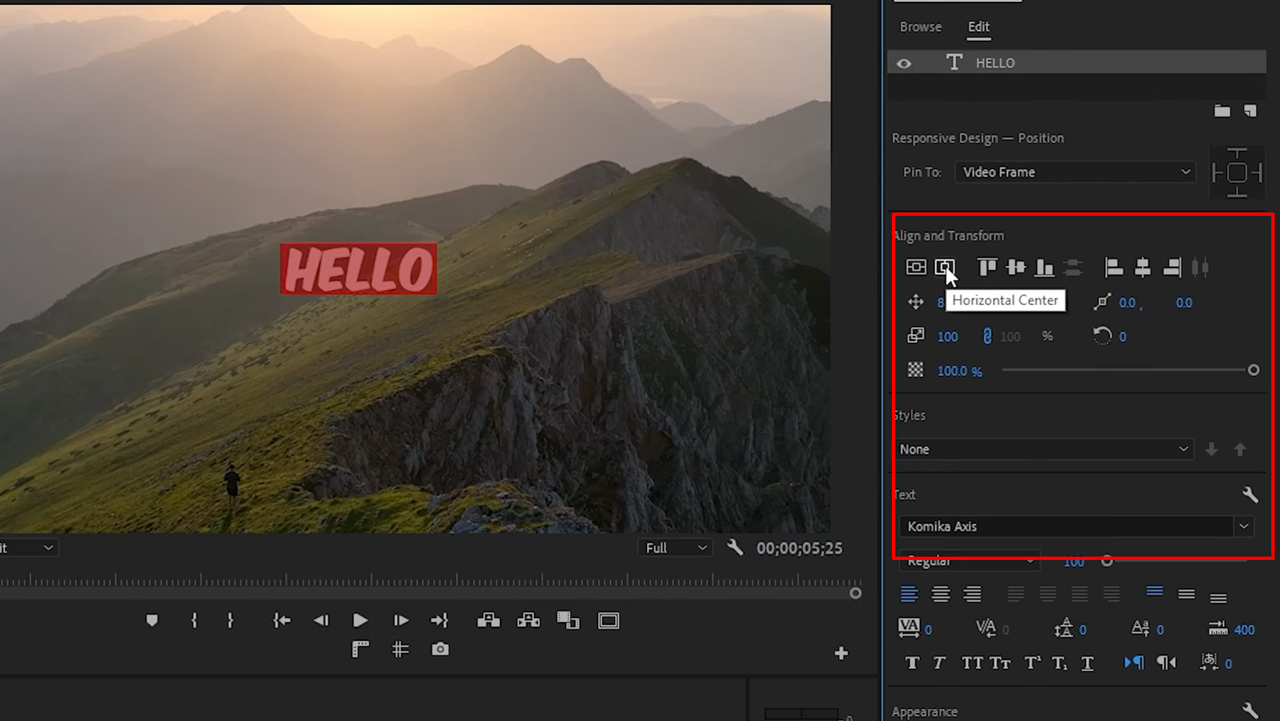Select the Edit tab
Viewport: 1280px width, 721px height.
point(978,26)
